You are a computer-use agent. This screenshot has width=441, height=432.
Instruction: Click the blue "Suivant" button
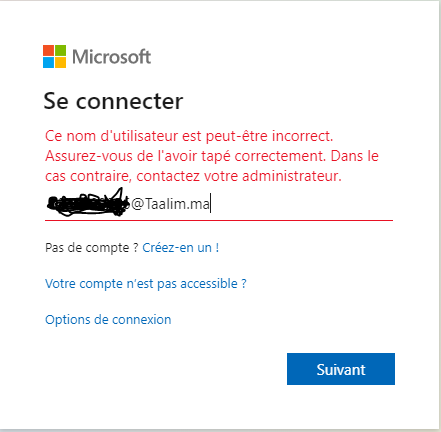341,369
